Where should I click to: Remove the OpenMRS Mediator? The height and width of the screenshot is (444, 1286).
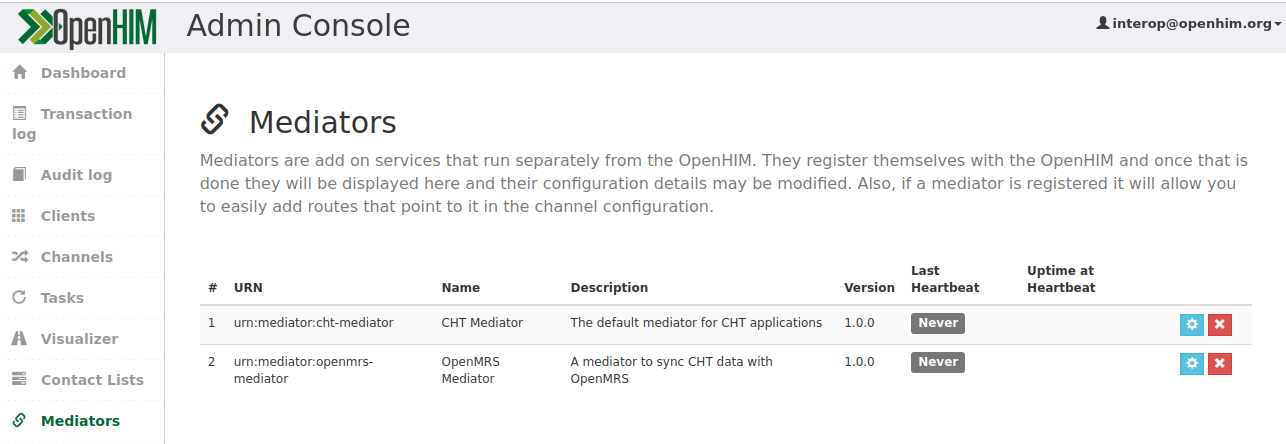pos(1219,364)
